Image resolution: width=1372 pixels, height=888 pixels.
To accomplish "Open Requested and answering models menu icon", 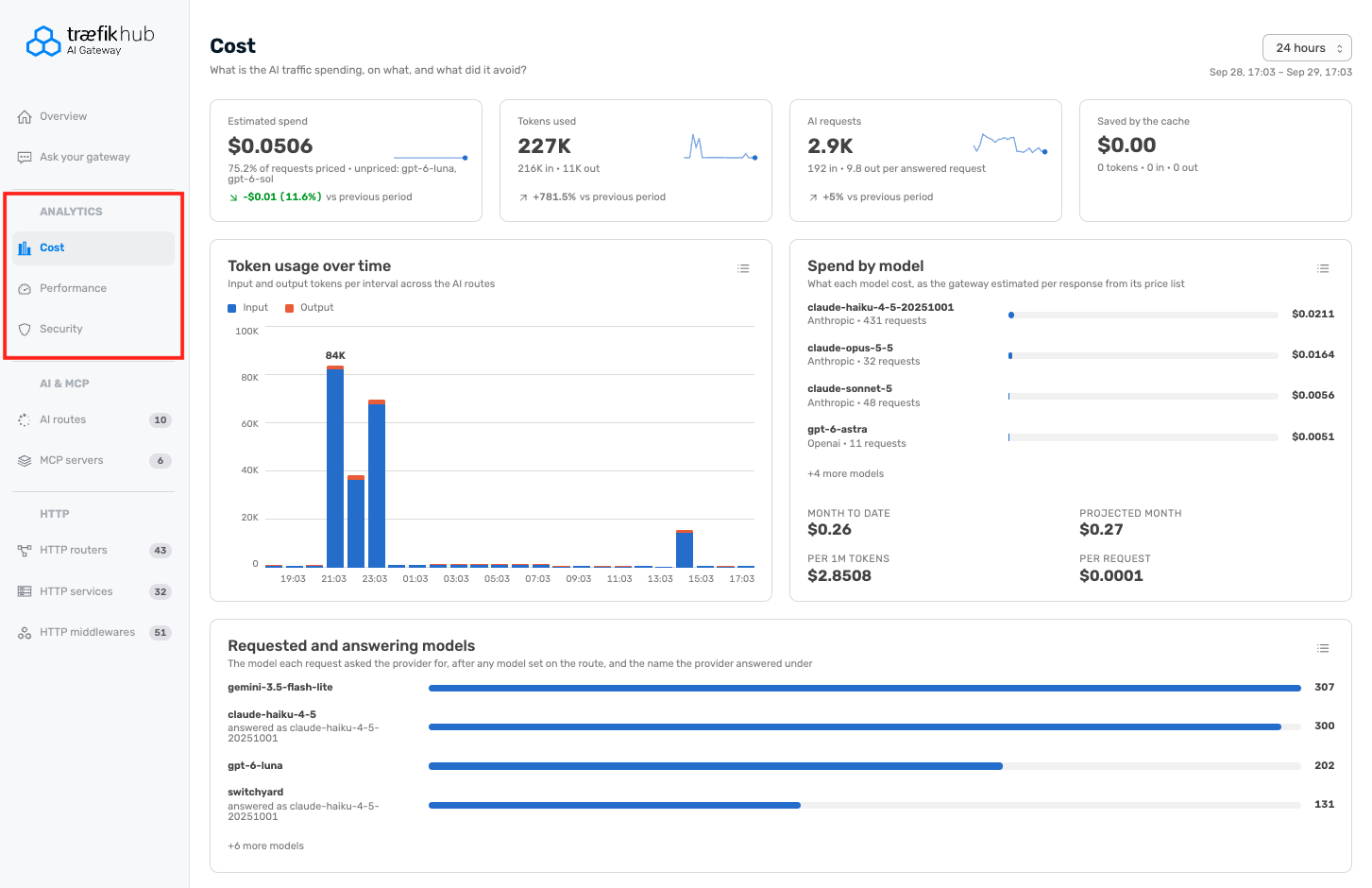I will coord(1323,649).
